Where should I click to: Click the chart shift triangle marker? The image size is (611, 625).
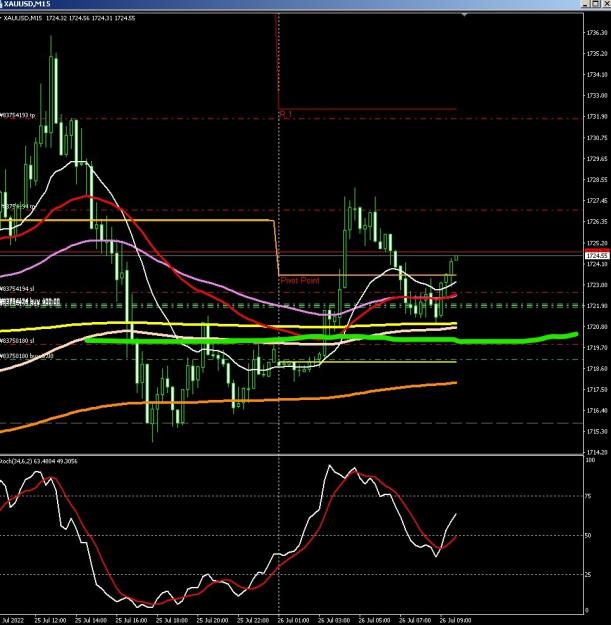464,15
